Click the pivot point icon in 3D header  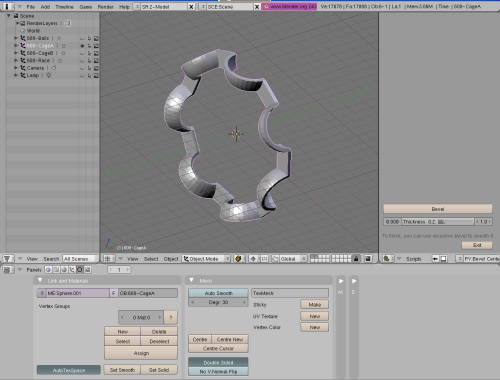click(x=253, y=259)
